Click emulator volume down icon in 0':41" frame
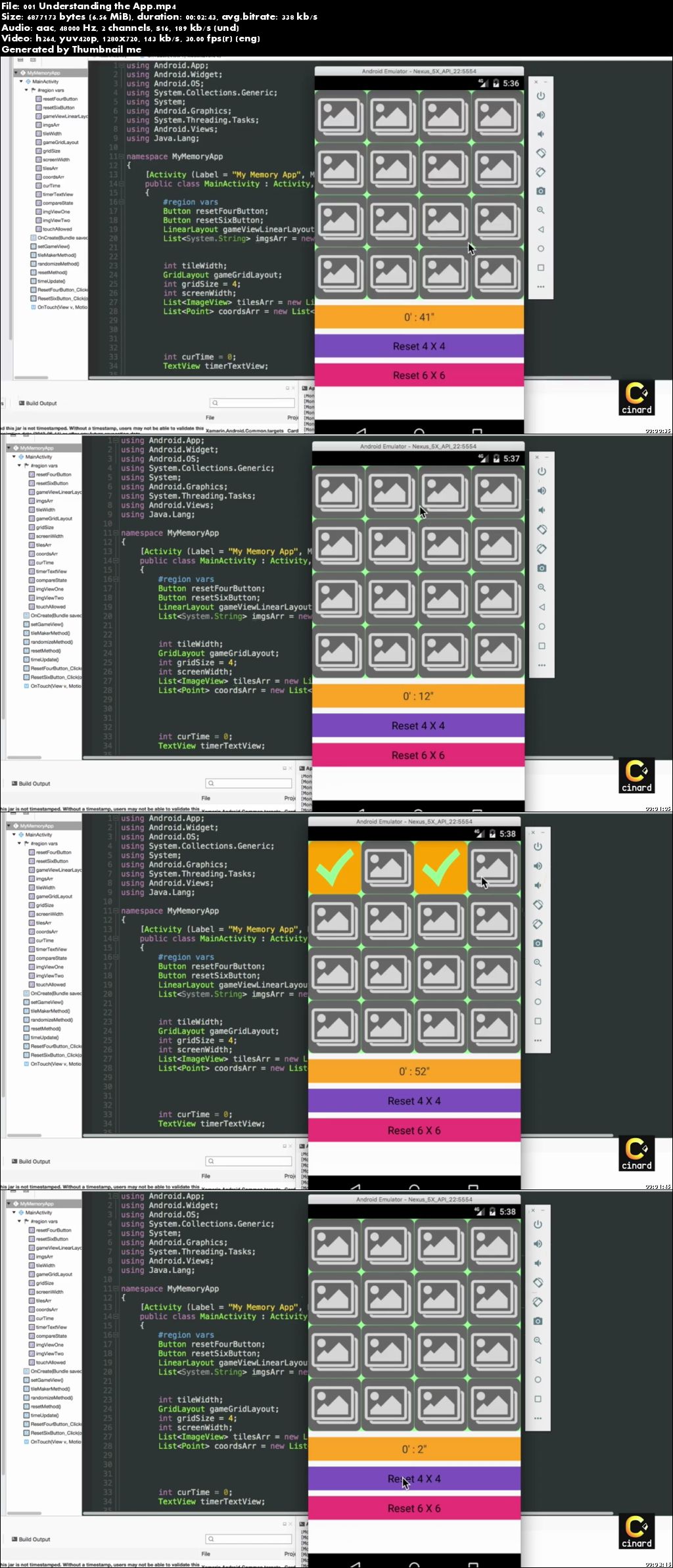This screenshot has width=673, height=1568. click(x=540, y=134)
